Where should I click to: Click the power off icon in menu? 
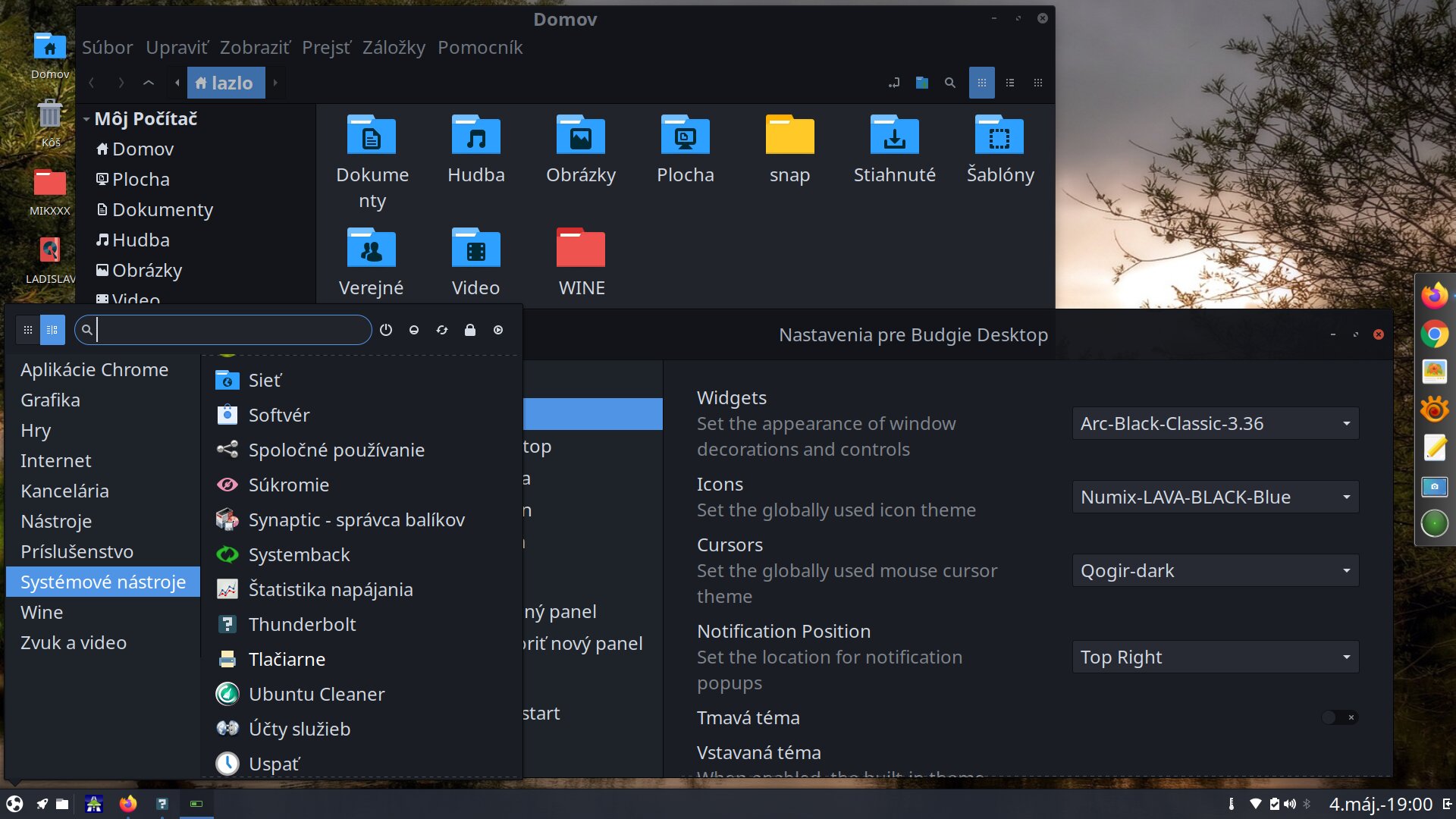tap(386, 330)
